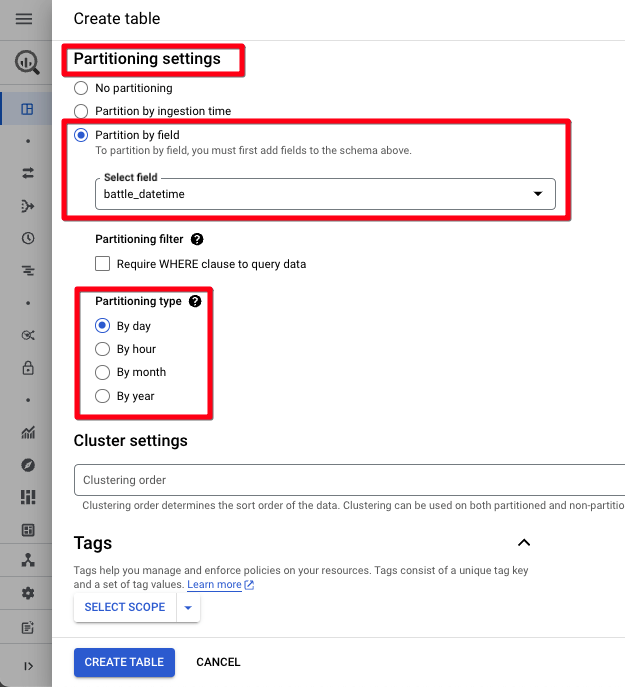Open Policy tags padlock icon
This screenshot has width=625, height=687.
[28, 368]
